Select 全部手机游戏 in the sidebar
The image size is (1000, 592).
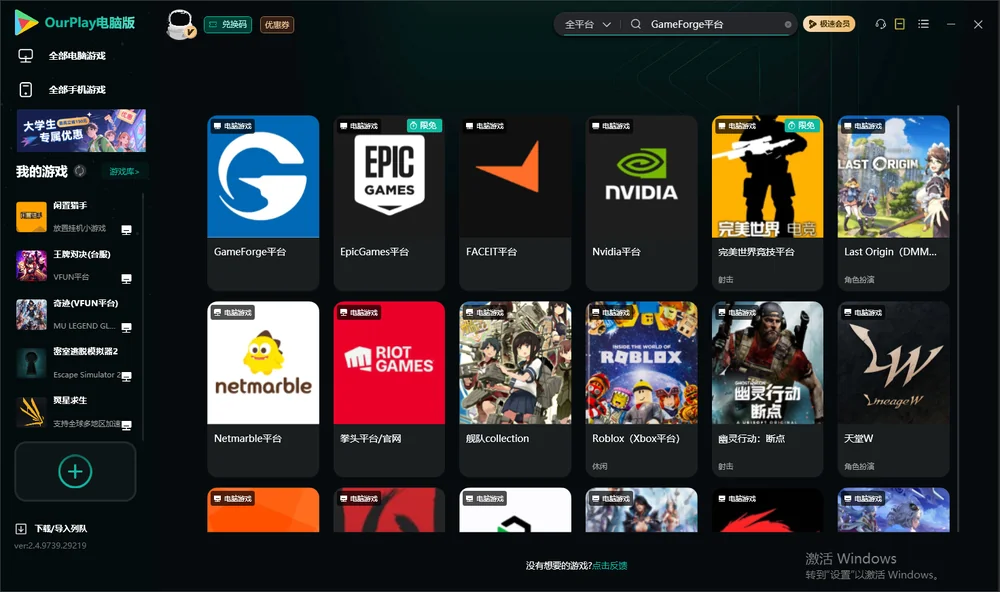point(62,90)
